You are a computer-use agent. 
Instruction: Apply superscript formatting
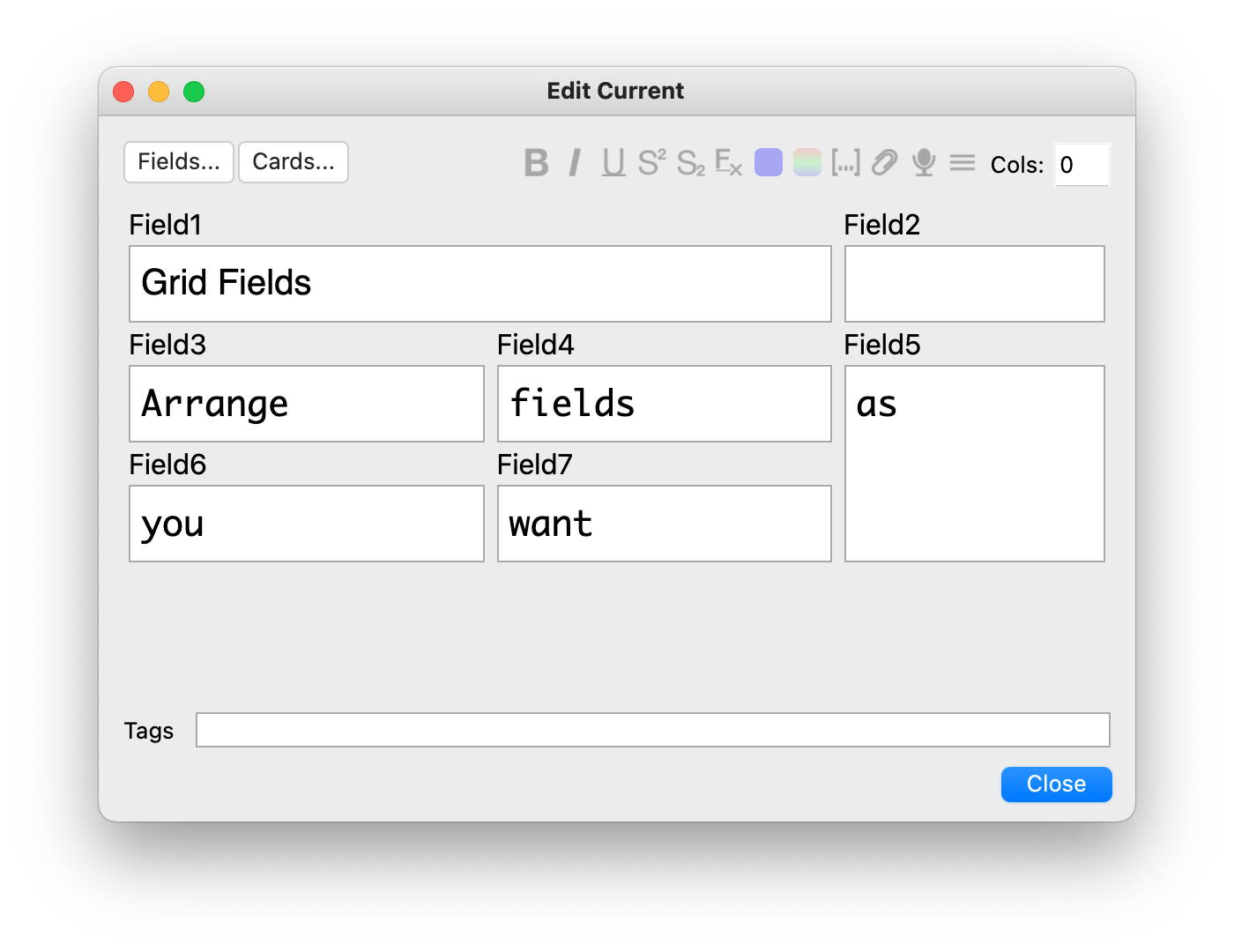pos(651,163)
